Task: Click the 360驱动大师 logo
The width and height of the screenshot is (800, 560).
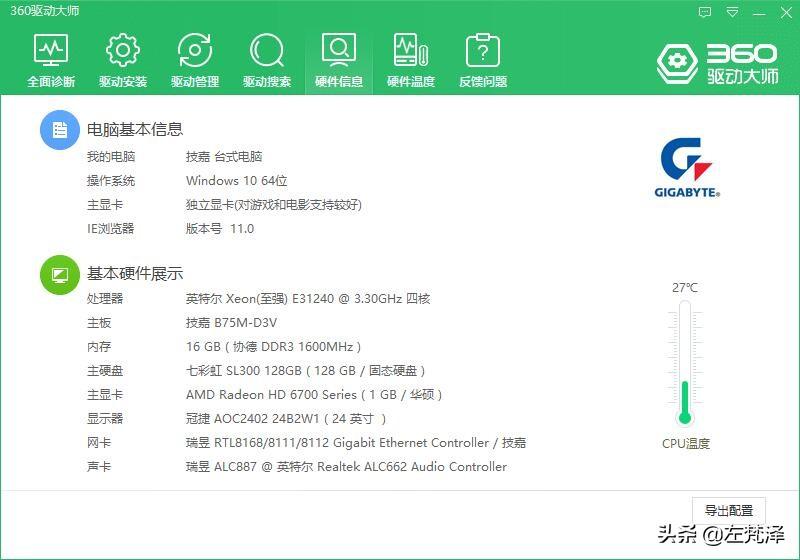Action: point(717,64)
